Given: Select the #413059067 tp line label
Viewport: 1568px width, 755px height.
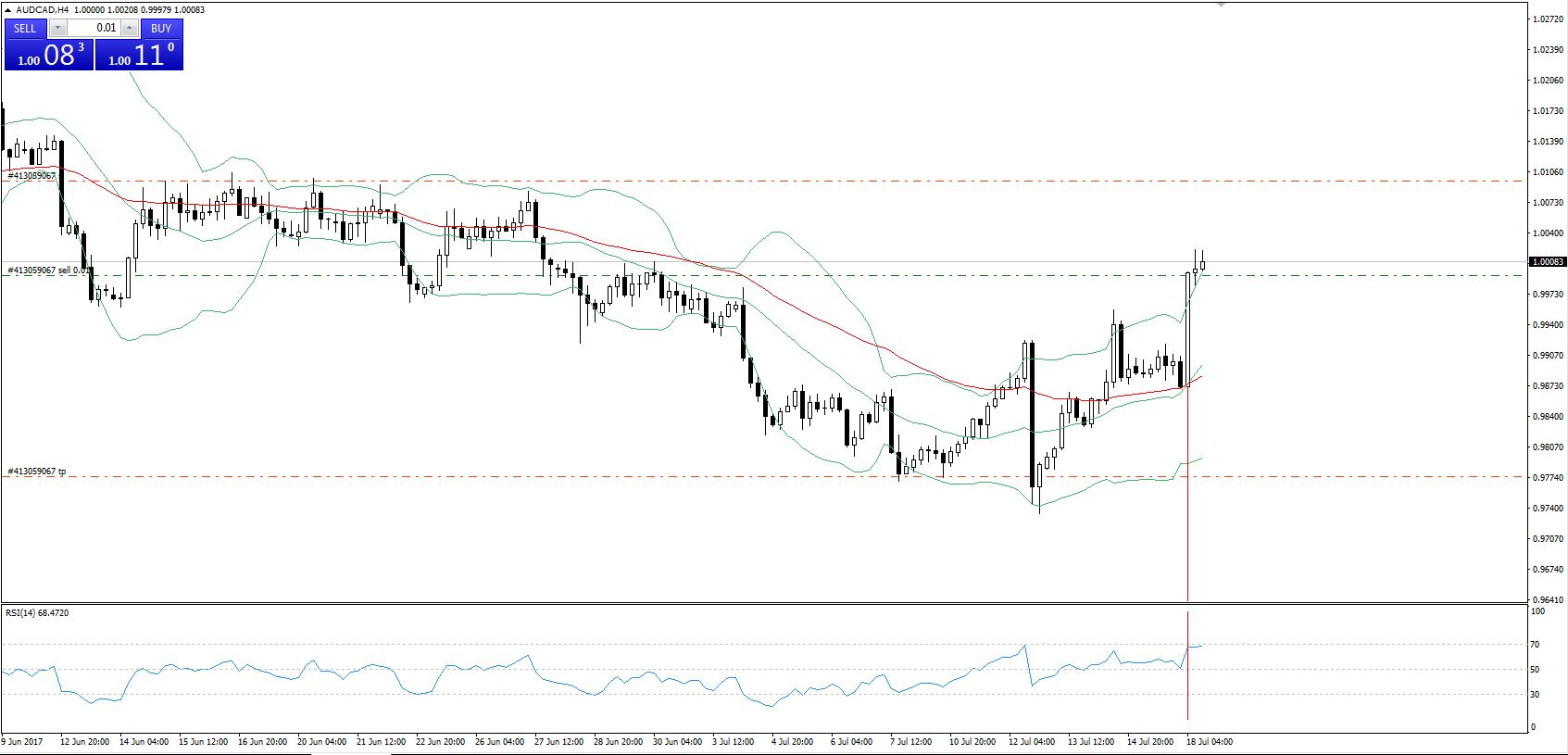Looking at the screenshot, I should click(37, 472).
